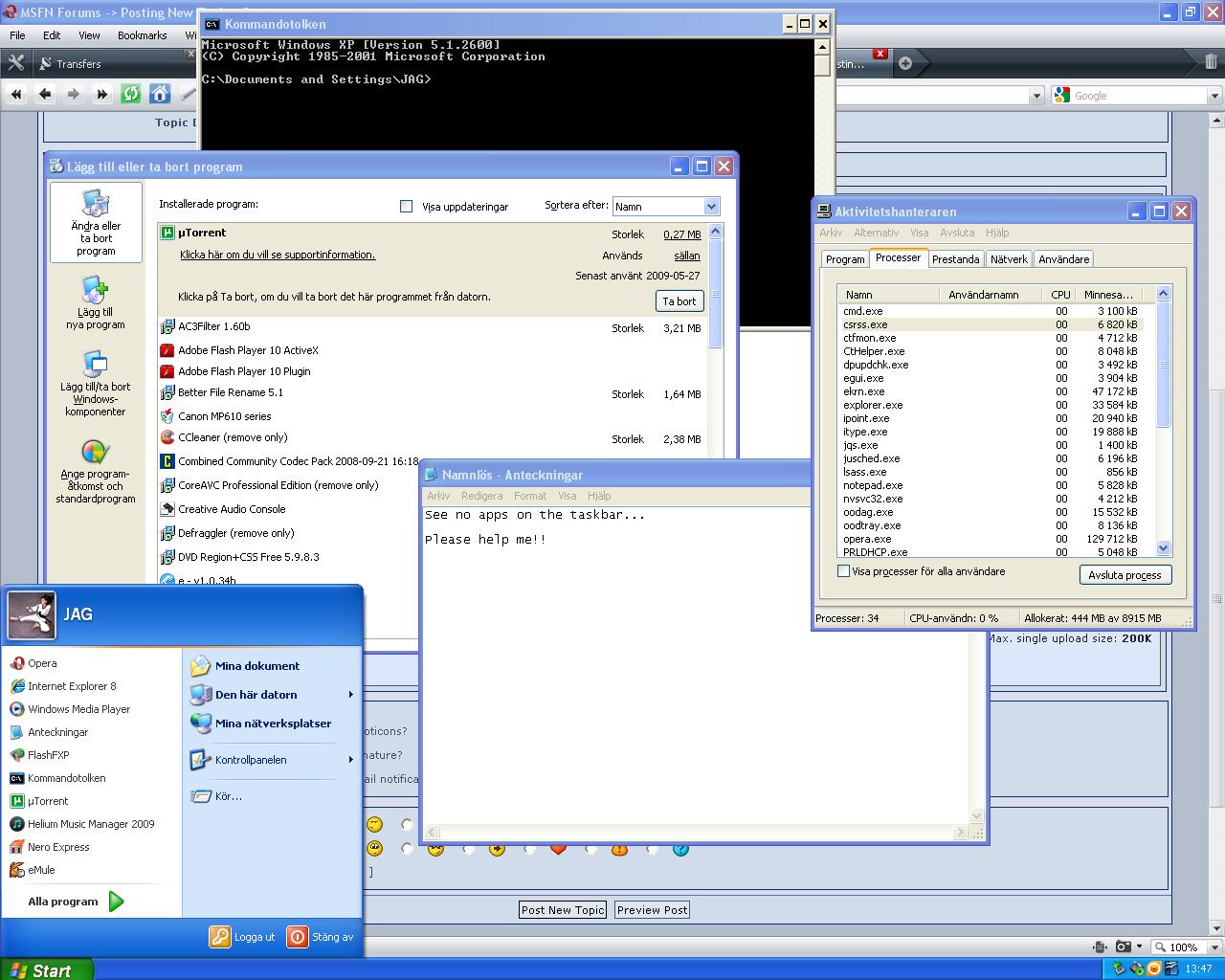The width and height of the screenshot is (1225, 980).
Task: Select Windows-komponenter sidebar icon
Action: point(96,383)
